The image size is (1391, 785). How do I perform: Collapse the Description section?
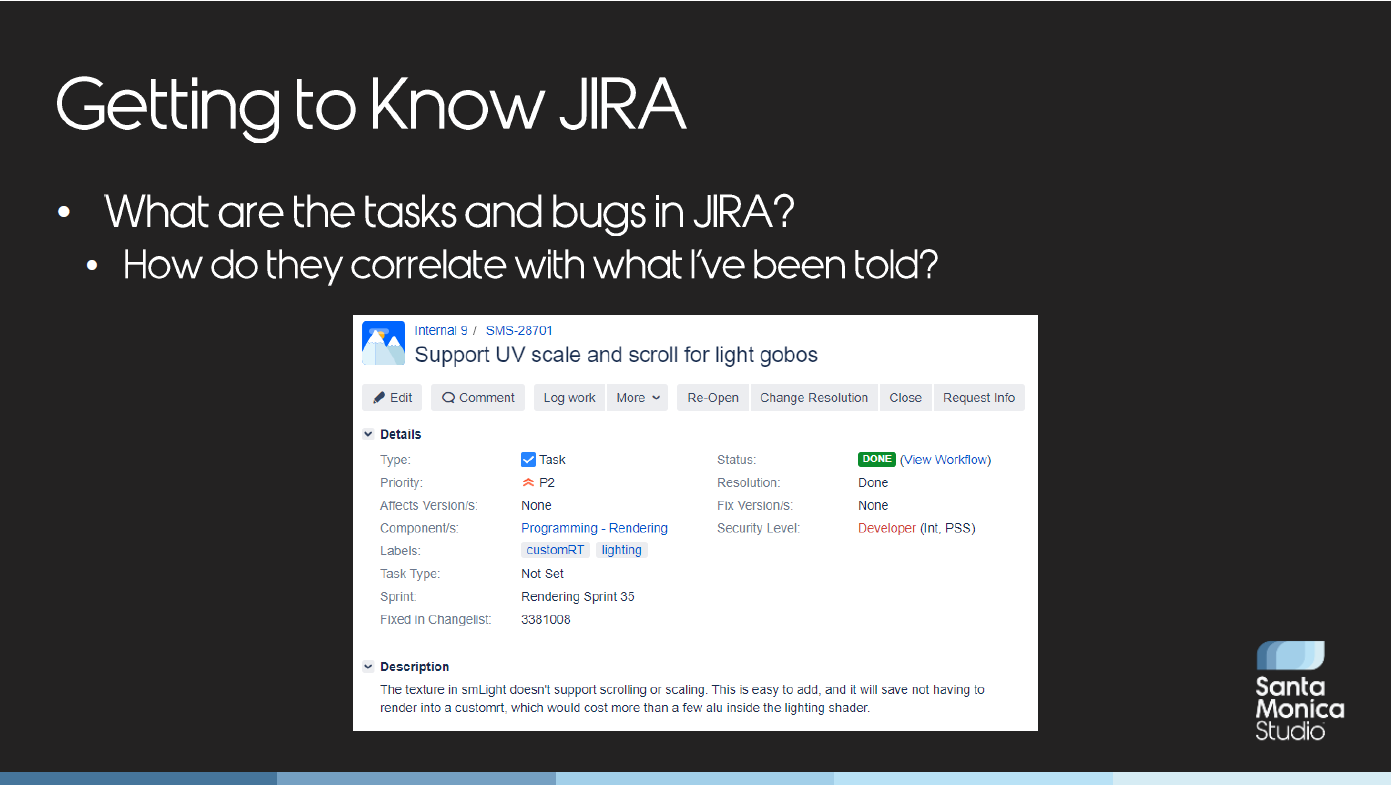[368, 666]
